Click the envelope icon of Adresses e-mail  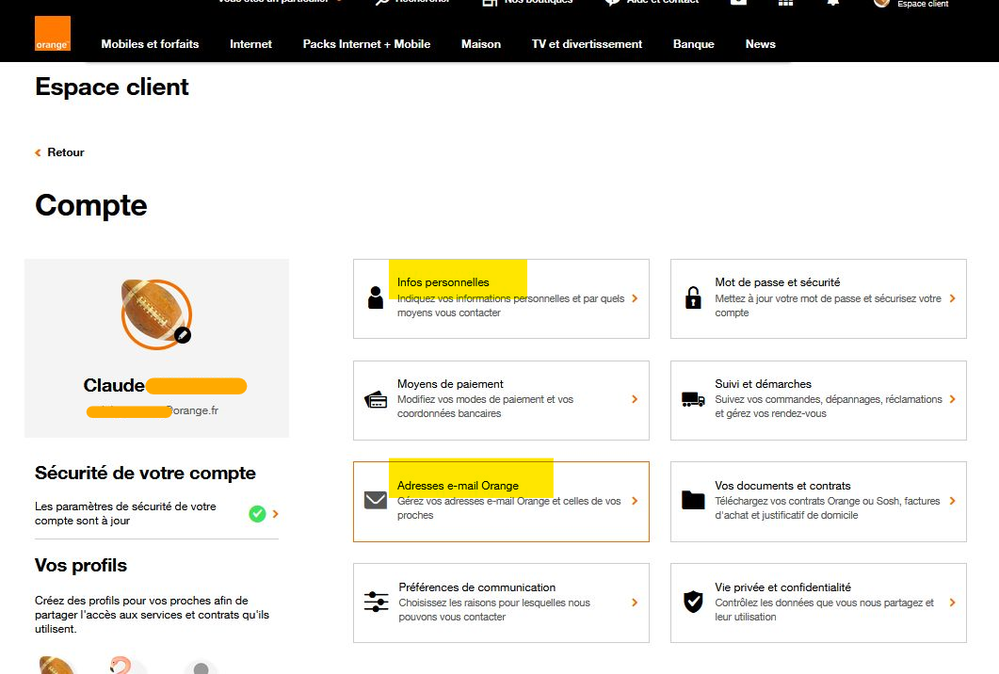point(375,500)
